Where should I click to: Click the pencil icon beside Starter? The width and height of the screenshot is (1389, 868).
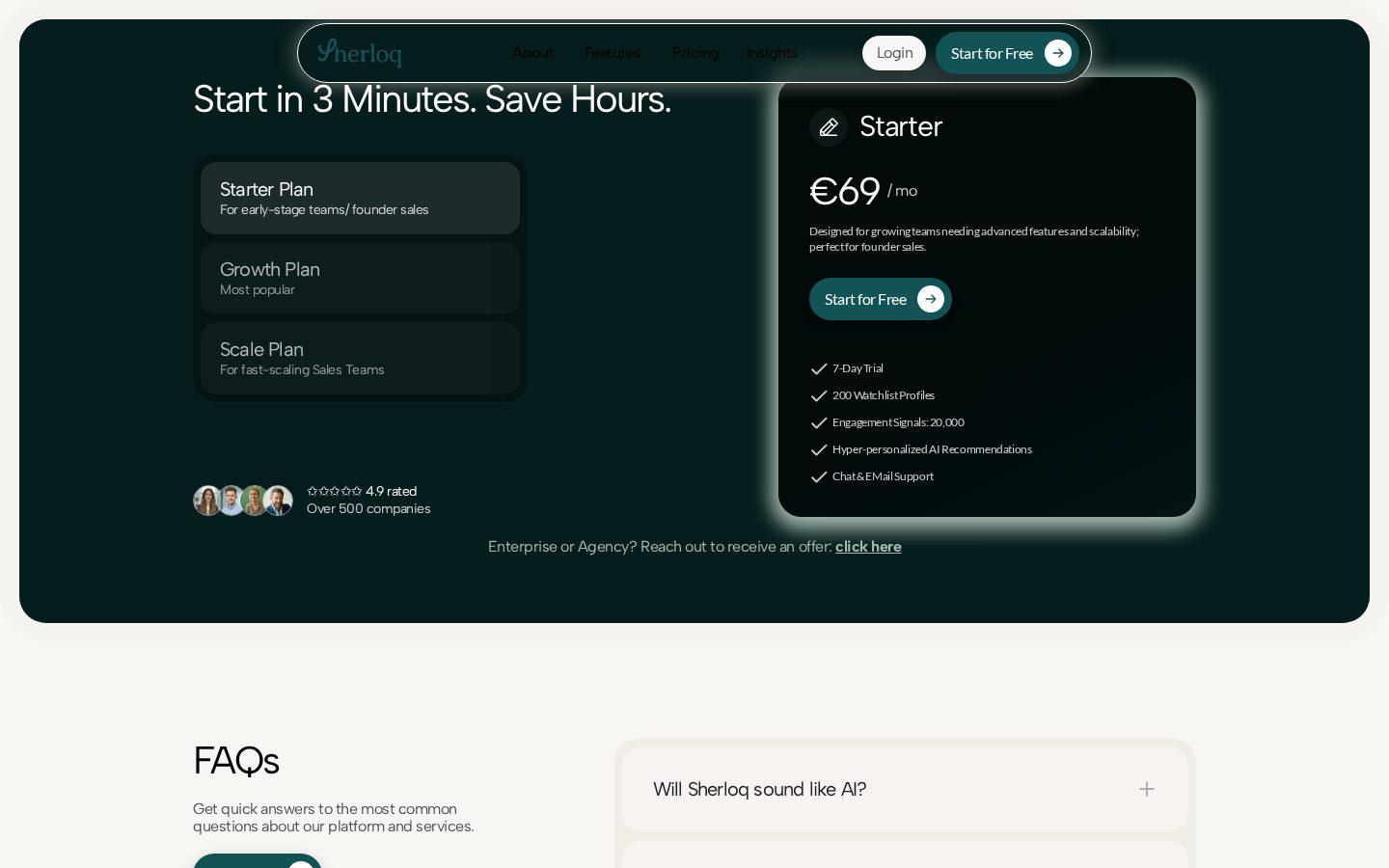point(829,127)
